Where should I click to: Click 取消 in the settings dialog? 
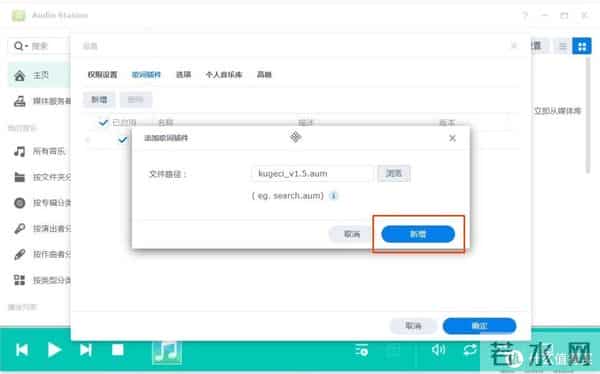point(413,326)
